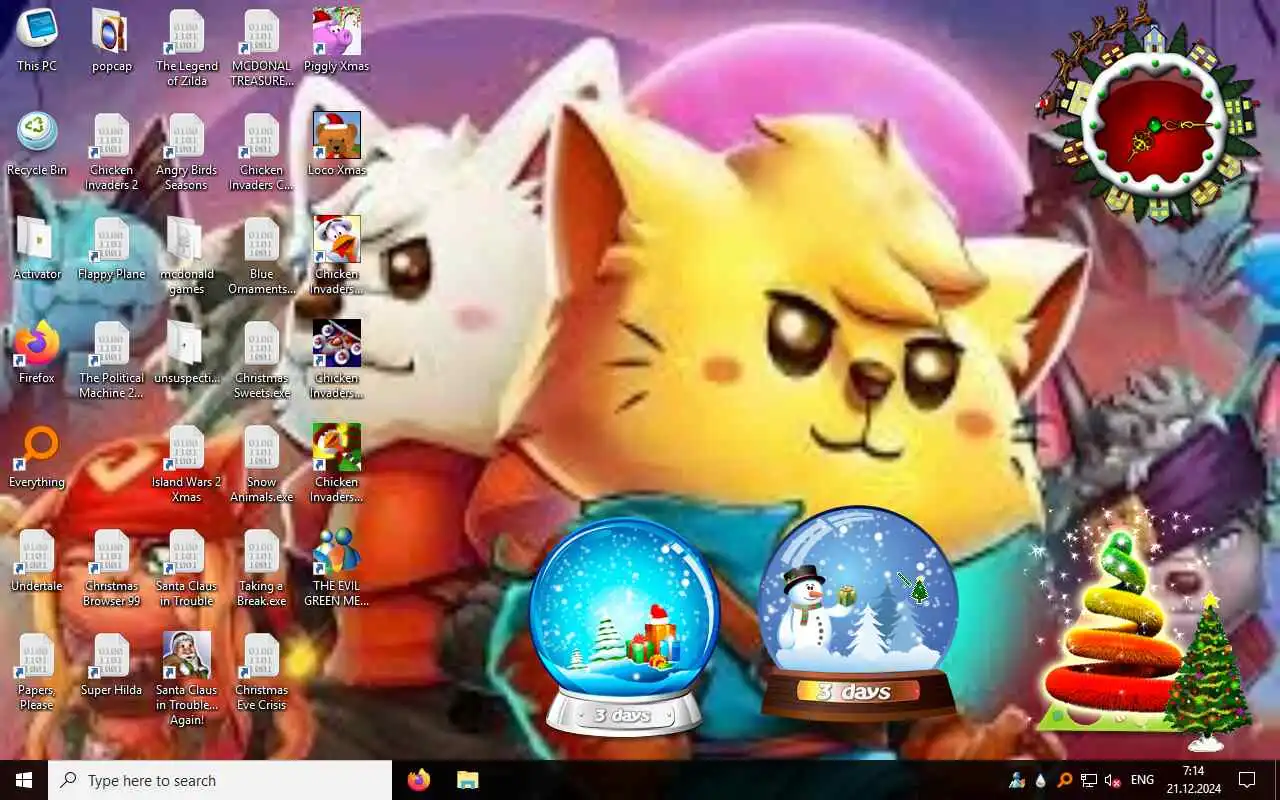Select the Firefox desktop shortcut

pos(37,353)
